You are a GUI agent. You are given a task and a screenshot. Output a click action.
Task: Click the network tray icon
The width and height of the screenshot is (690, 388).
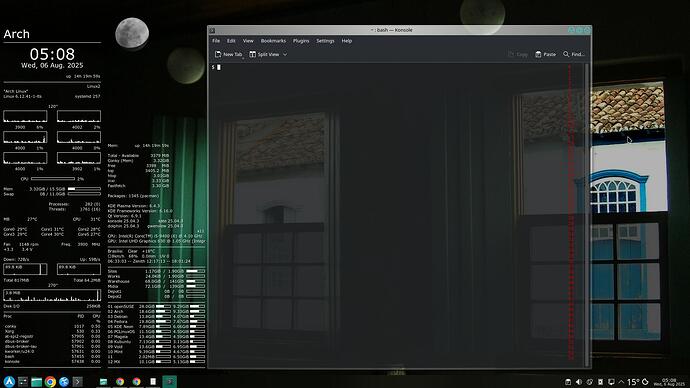click(611, 382)
